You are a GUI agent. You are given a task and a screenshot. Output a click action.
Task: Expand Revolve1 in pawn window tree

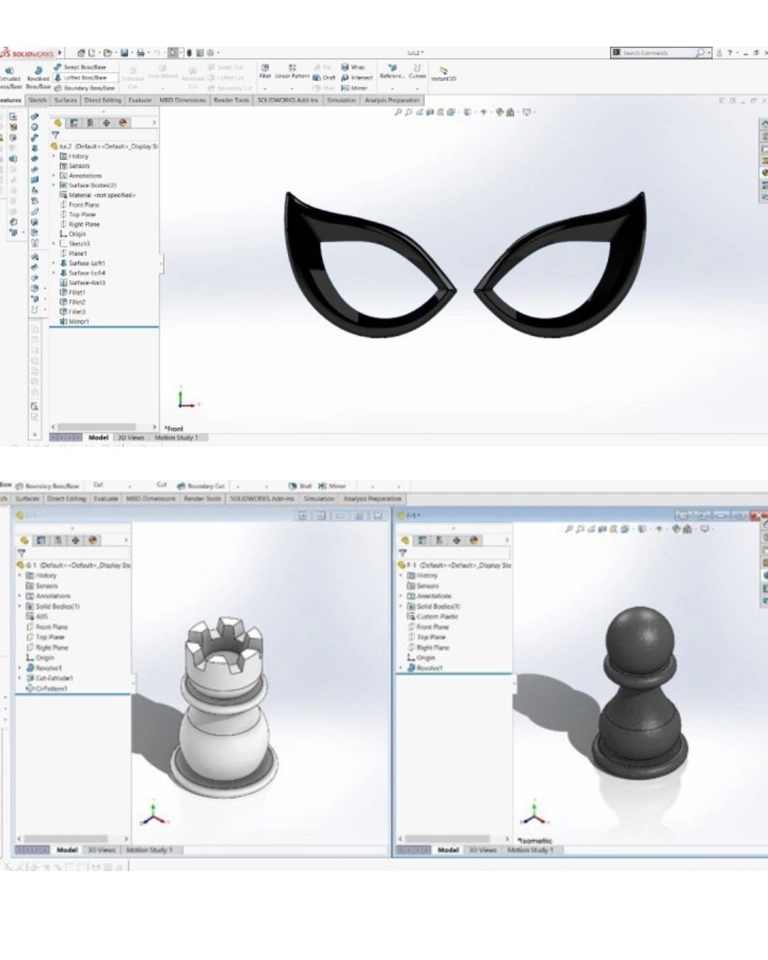tap(401, 668)
